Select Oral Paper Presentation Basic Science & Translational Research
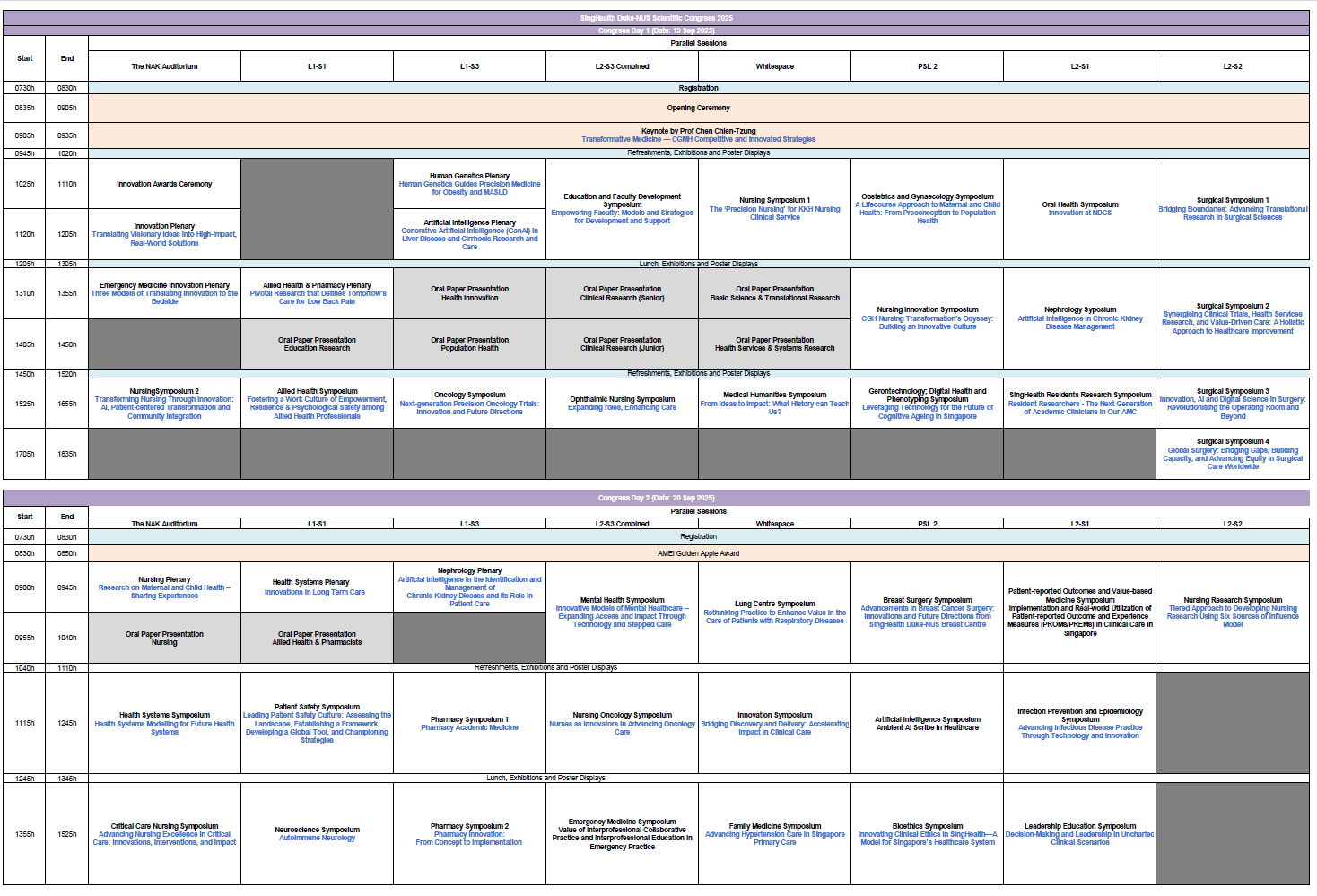Screen dimensions: 1317x896 point(774,293)
